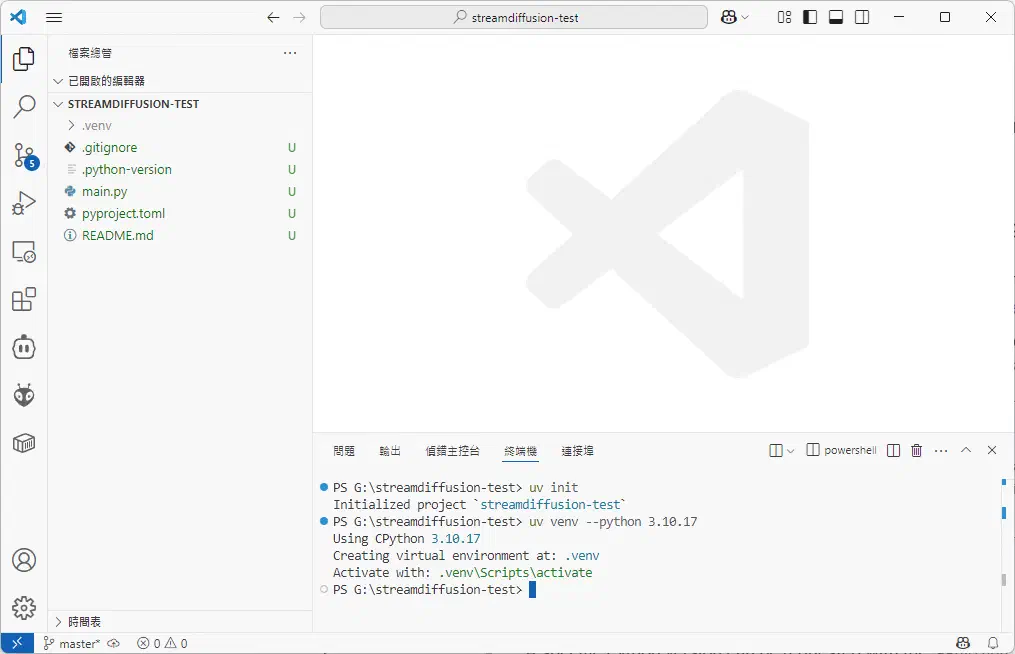
Task: Toggle the Secondary Side Bar visibility
Action: pyautogui.click(x=861, y=17)
